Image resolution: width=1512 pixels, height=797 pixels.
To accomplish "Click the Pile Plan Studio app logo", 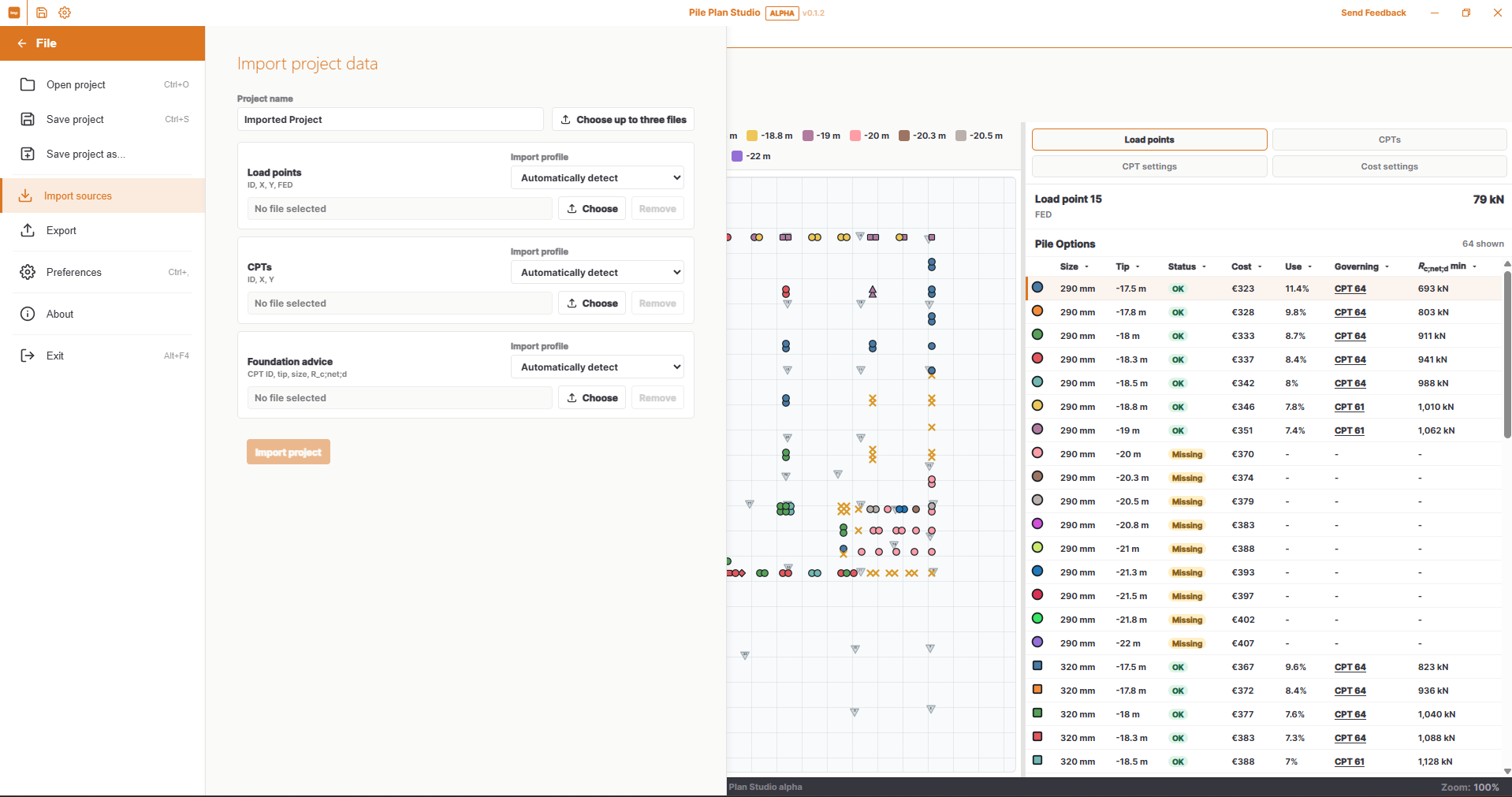I will pyautogui.click(x=13, y=13).
